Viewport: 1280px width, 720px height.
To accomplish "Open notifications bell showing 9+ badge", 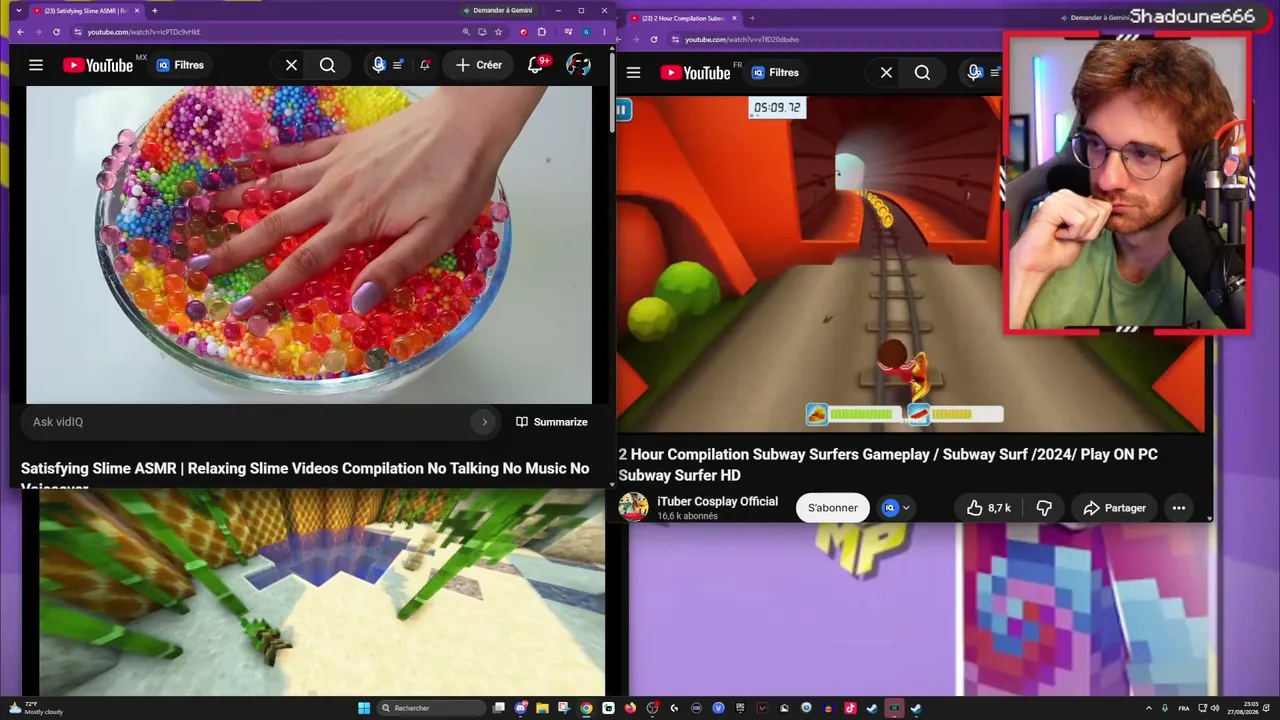I will (x=537, y=65).
